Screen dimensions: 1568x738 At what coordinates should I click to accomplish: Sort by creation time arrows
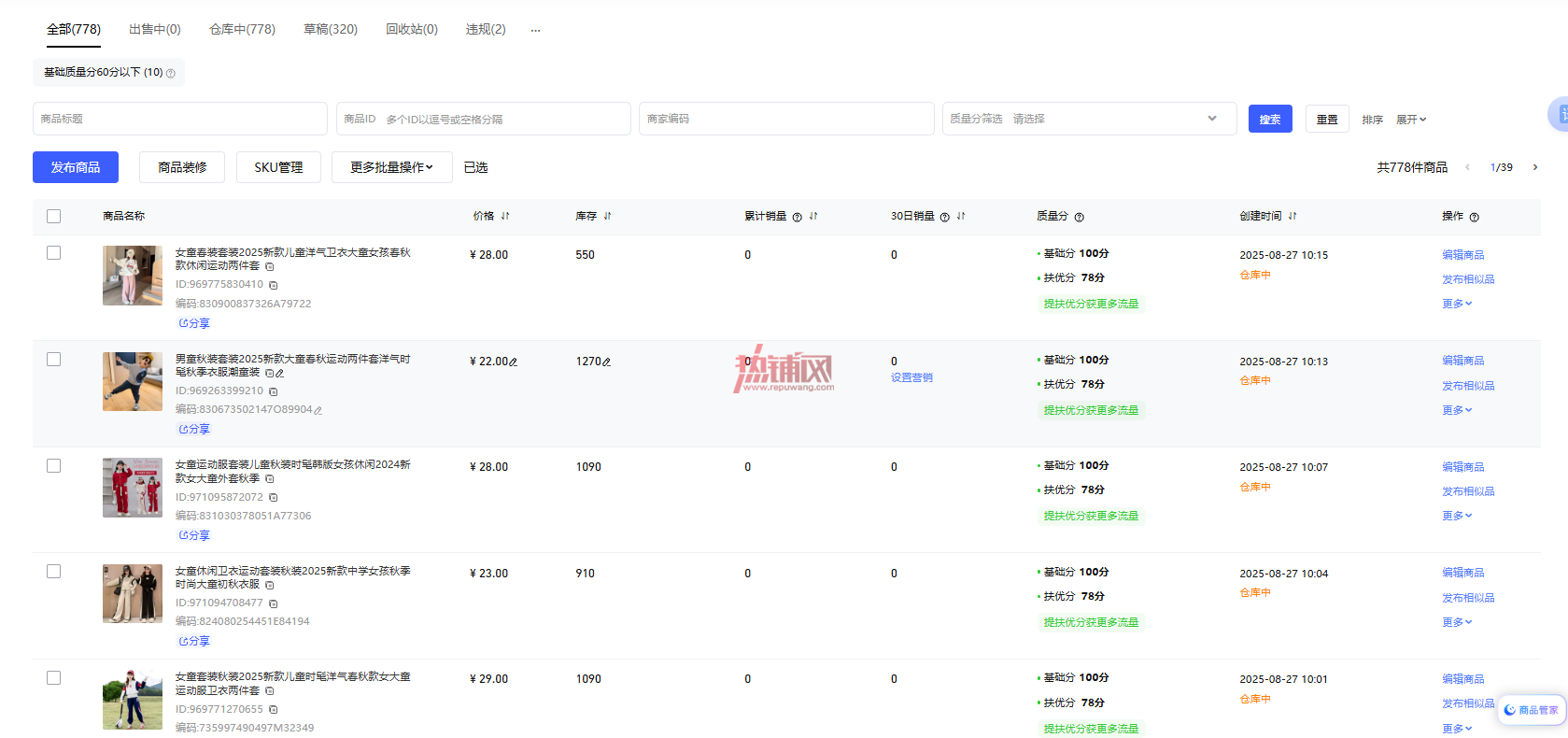coord(1293,216)
